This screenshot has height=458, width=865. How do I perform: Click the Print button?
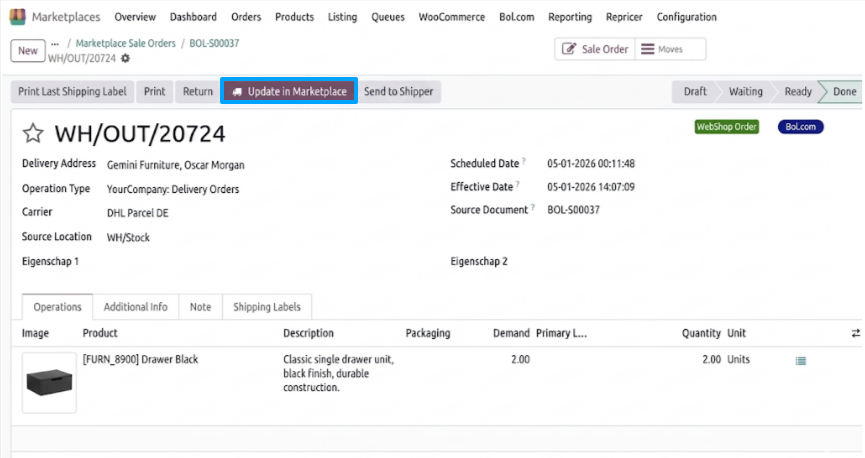[x=154, y=92]
